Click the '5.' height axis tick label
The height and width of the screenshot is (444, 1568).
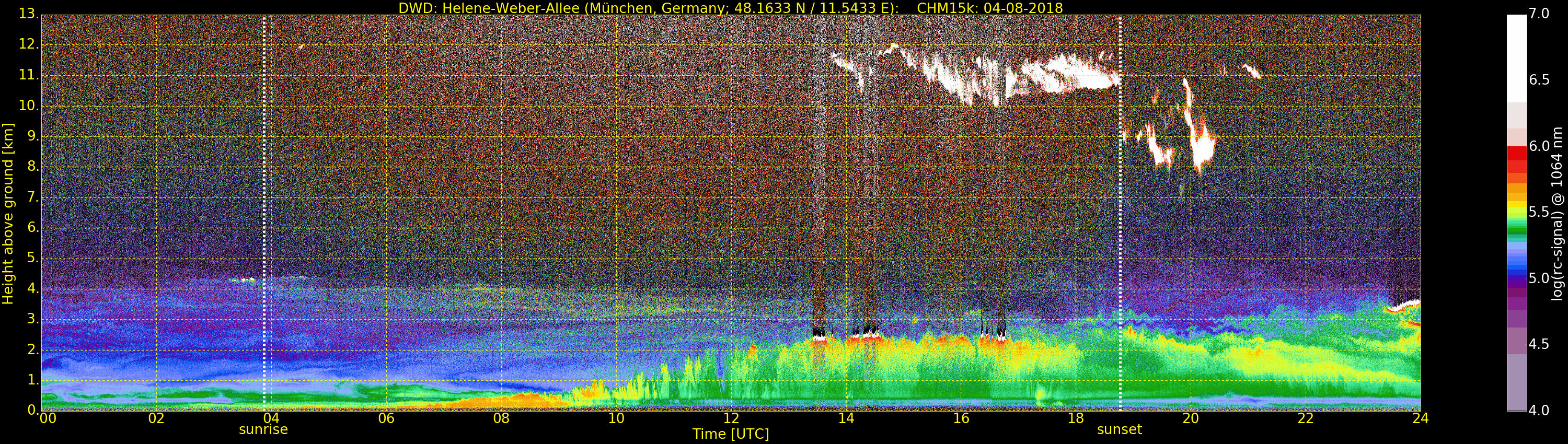coord(33,258)
